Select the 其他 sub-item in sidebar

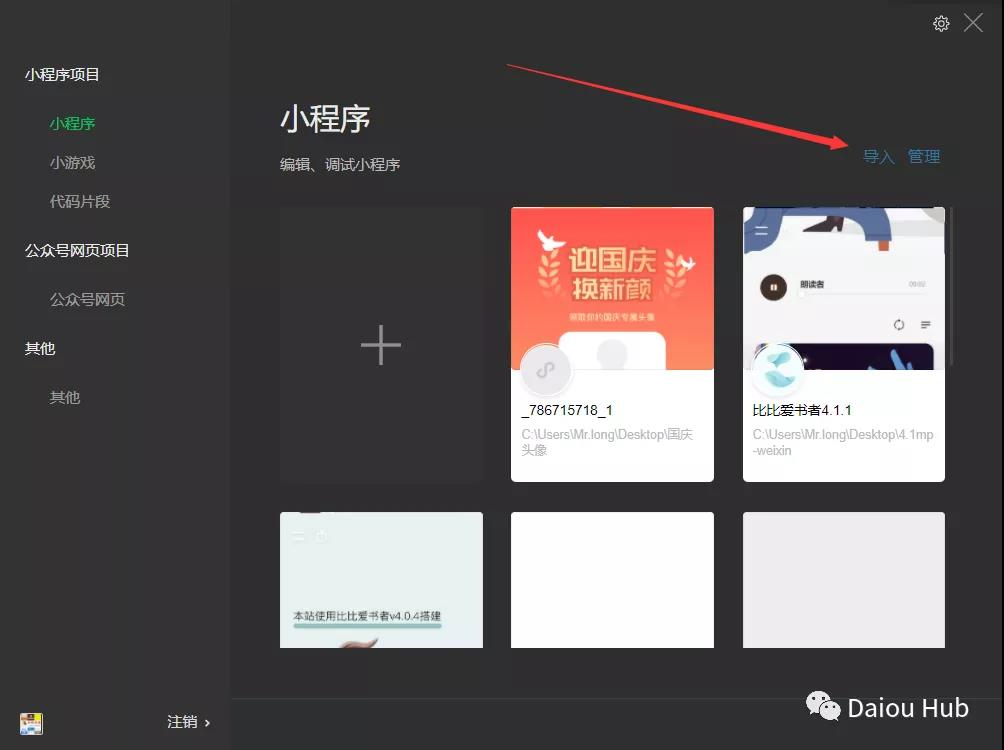(65, 397)
